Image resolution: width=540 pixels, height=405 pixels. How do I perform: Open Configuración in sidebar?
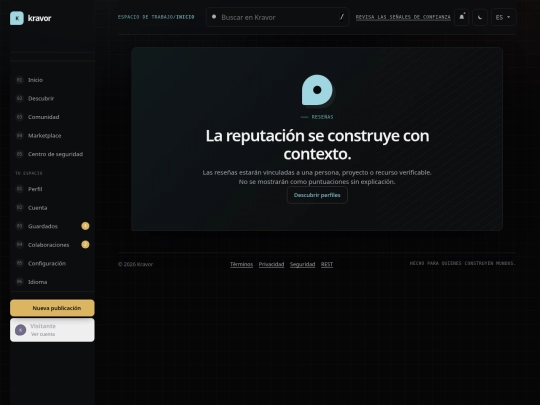pyautogui.click(x=52, y=263)
